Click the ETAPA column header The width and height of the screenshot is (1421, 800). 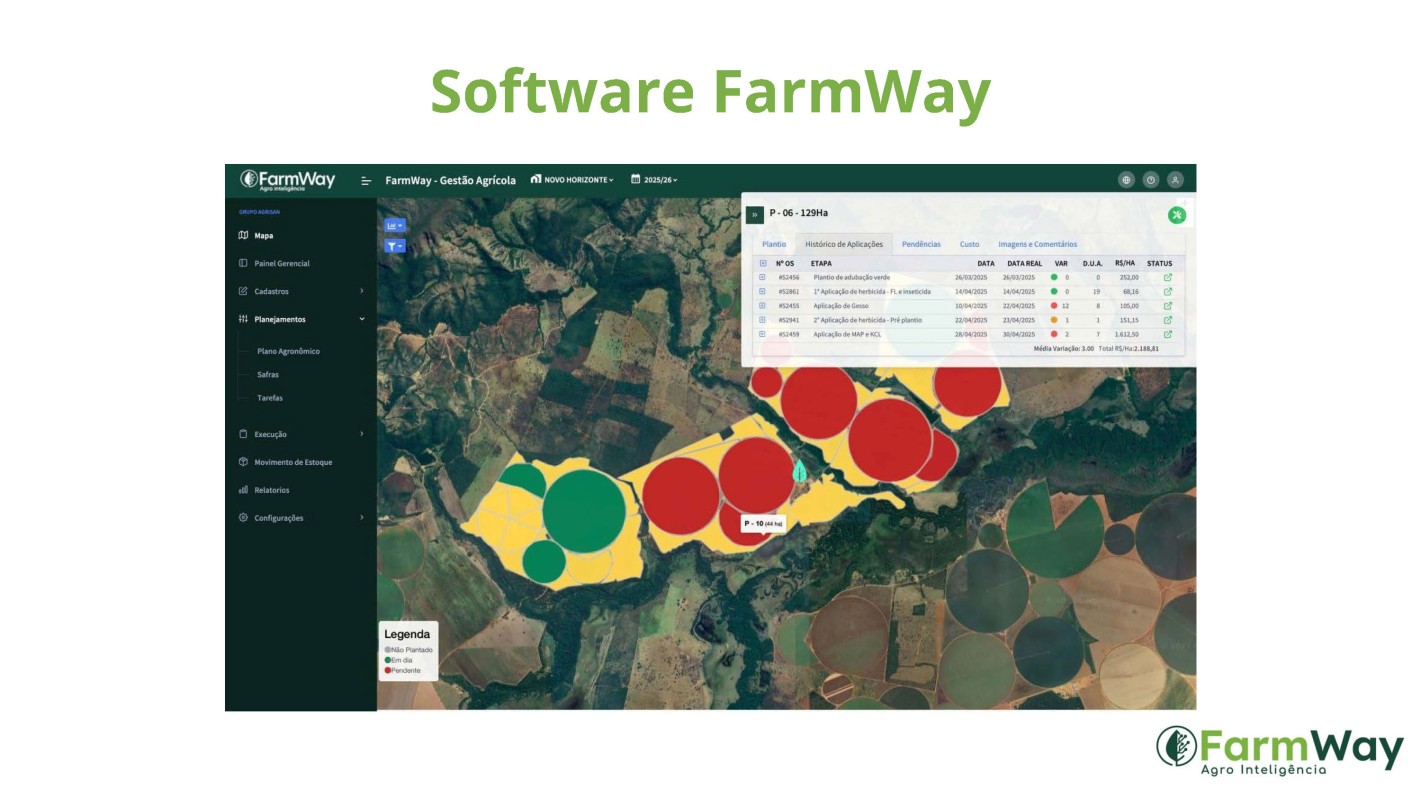[821, 264]
